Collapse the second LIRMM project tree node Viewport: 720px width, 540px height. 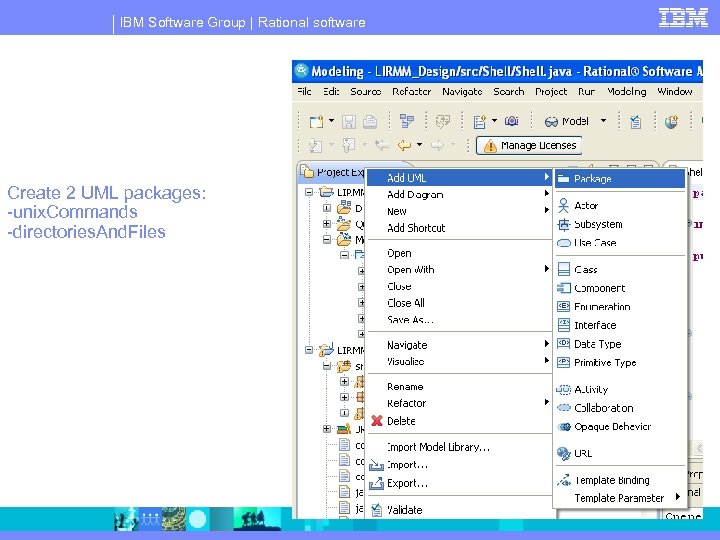(x=309, y=350)
